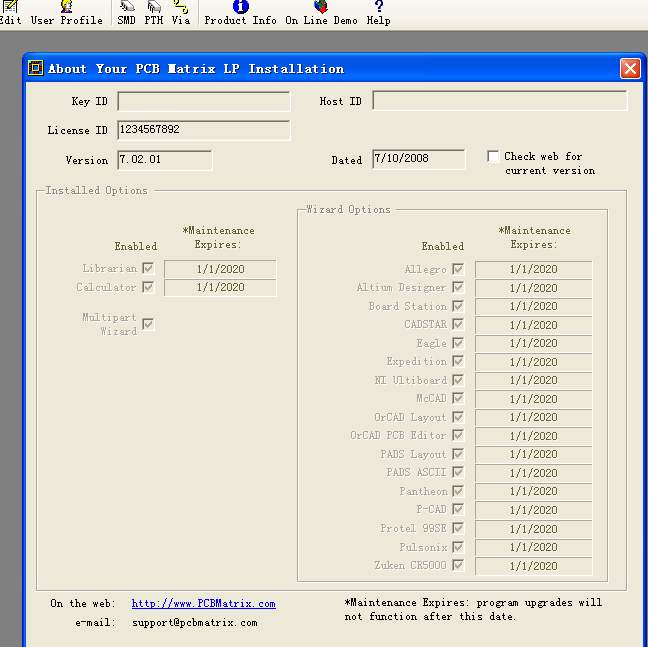Toggle the Zuken CR5000 checkbox
The width and height of the screenshot is (648, 647).
[457, 565]
